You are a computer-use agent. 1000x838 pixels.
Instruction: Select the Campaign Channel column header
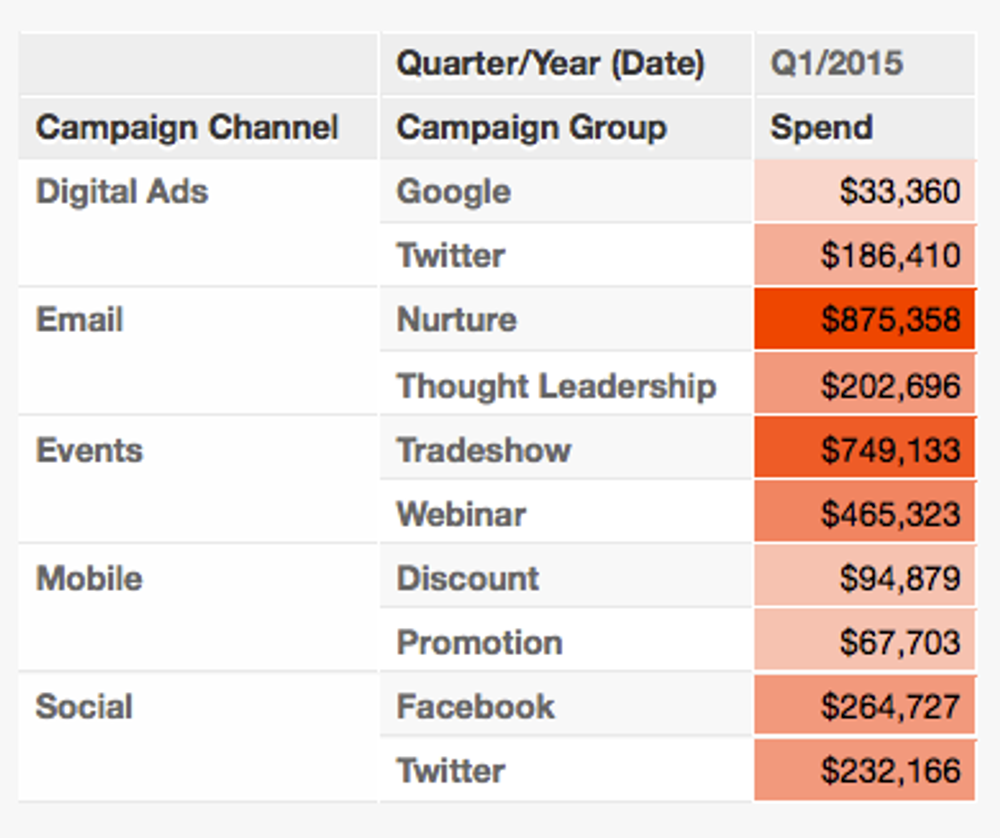[198, 128]
